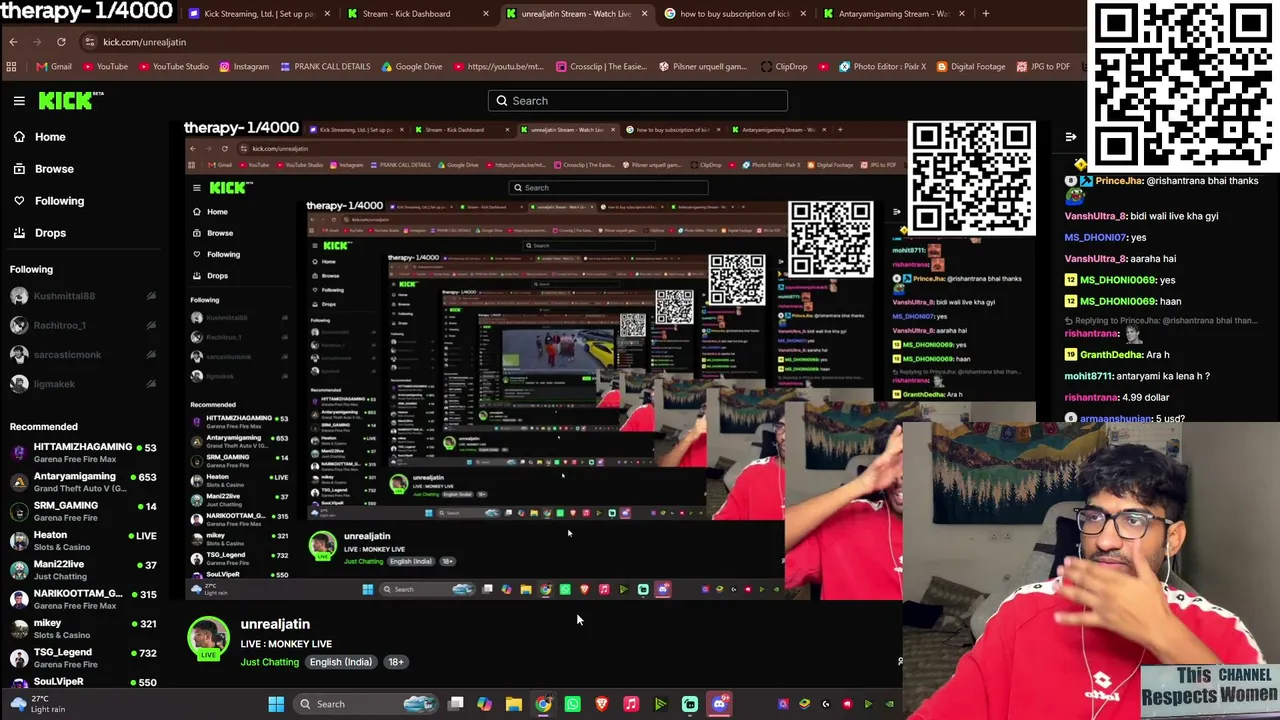This screenshot has height=720, width=1280.
Task: Open the Google Drive bookmark
Action: tap(411, 67)
